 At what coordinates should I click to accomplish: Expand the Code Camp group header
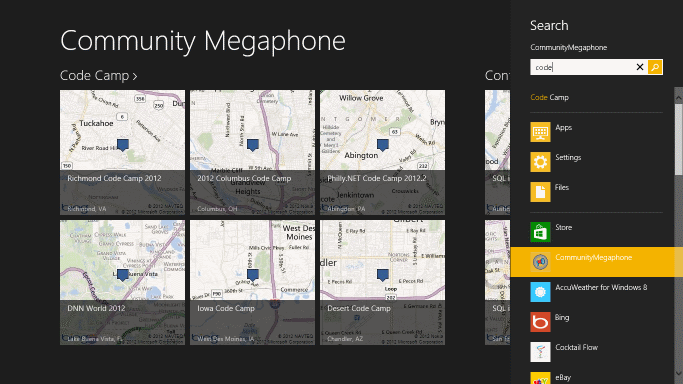tap(98, 75)
